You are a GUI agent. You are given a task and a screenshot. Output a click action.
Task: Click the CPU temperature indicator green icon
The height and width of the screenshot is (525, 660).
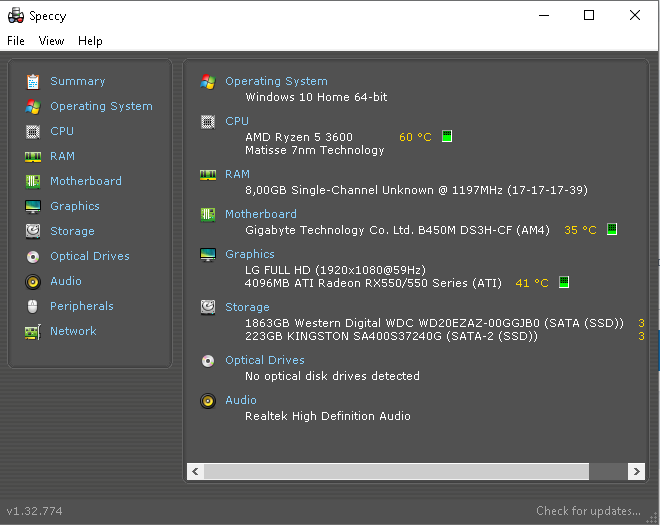point(447,136)
